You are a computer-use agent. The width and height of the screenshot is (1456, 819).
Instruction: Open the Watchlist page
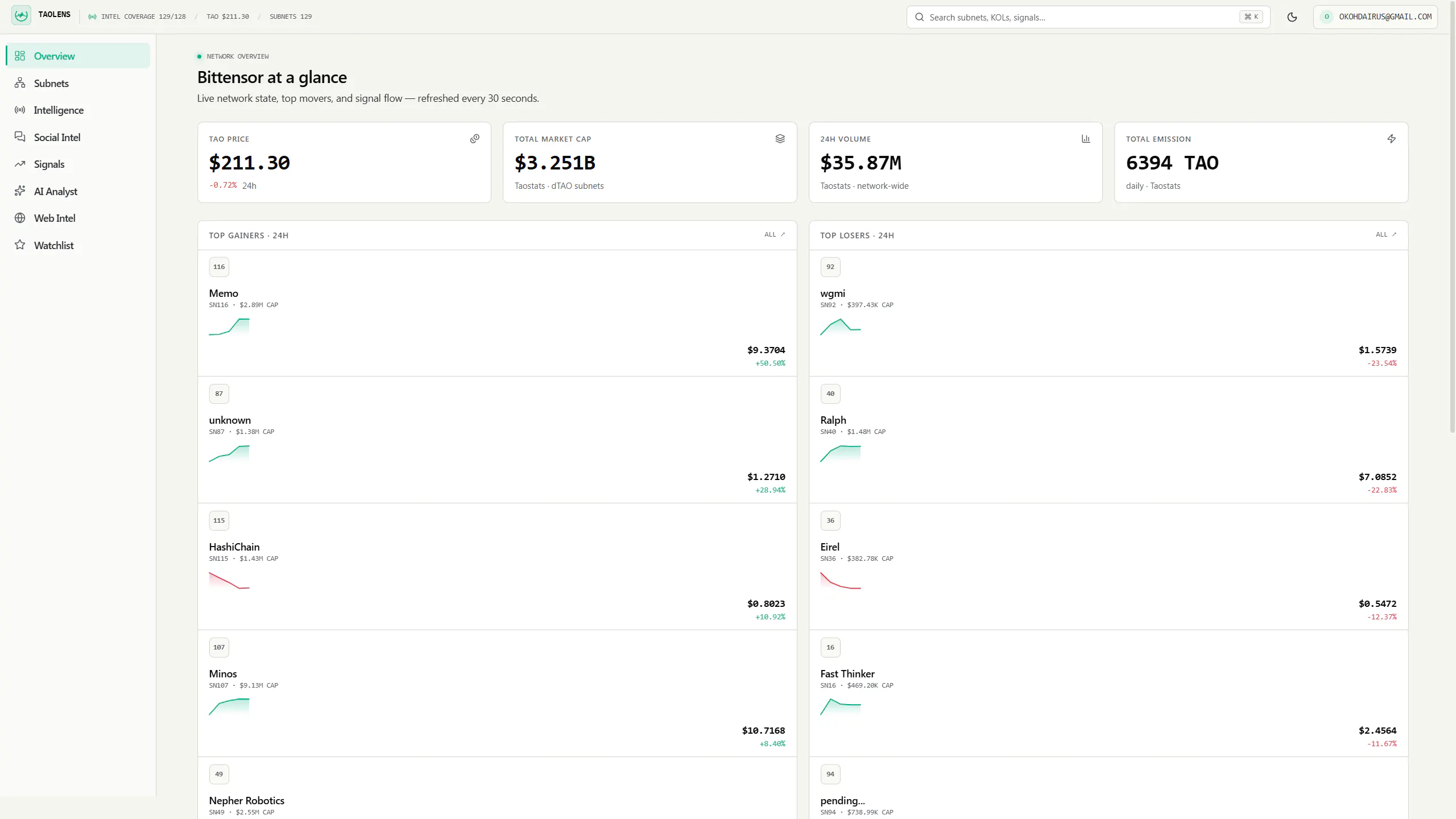[x=78, y=245]
